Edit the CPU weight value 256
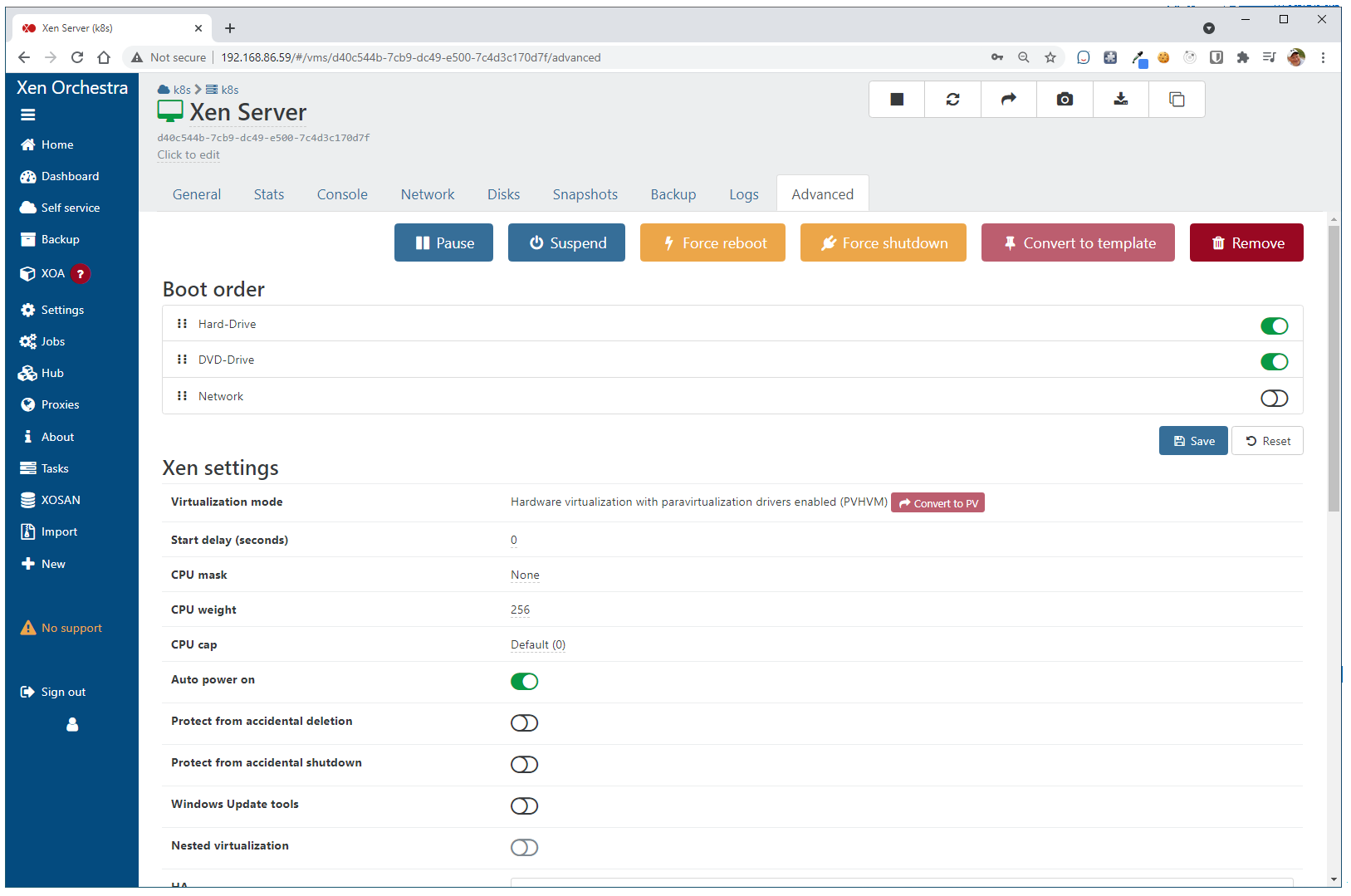The width and height of the screenshot is (1351, 896). coord(520,610)
